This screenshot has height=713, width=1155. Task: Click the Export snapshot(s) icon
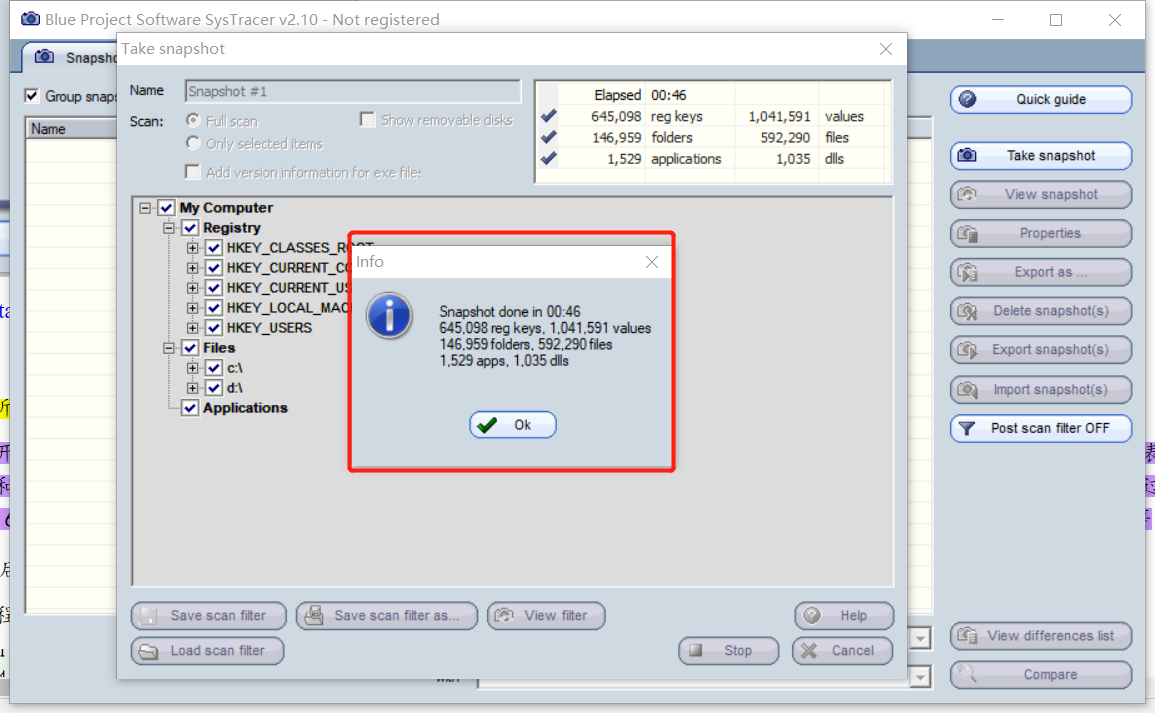coord(967,350)
